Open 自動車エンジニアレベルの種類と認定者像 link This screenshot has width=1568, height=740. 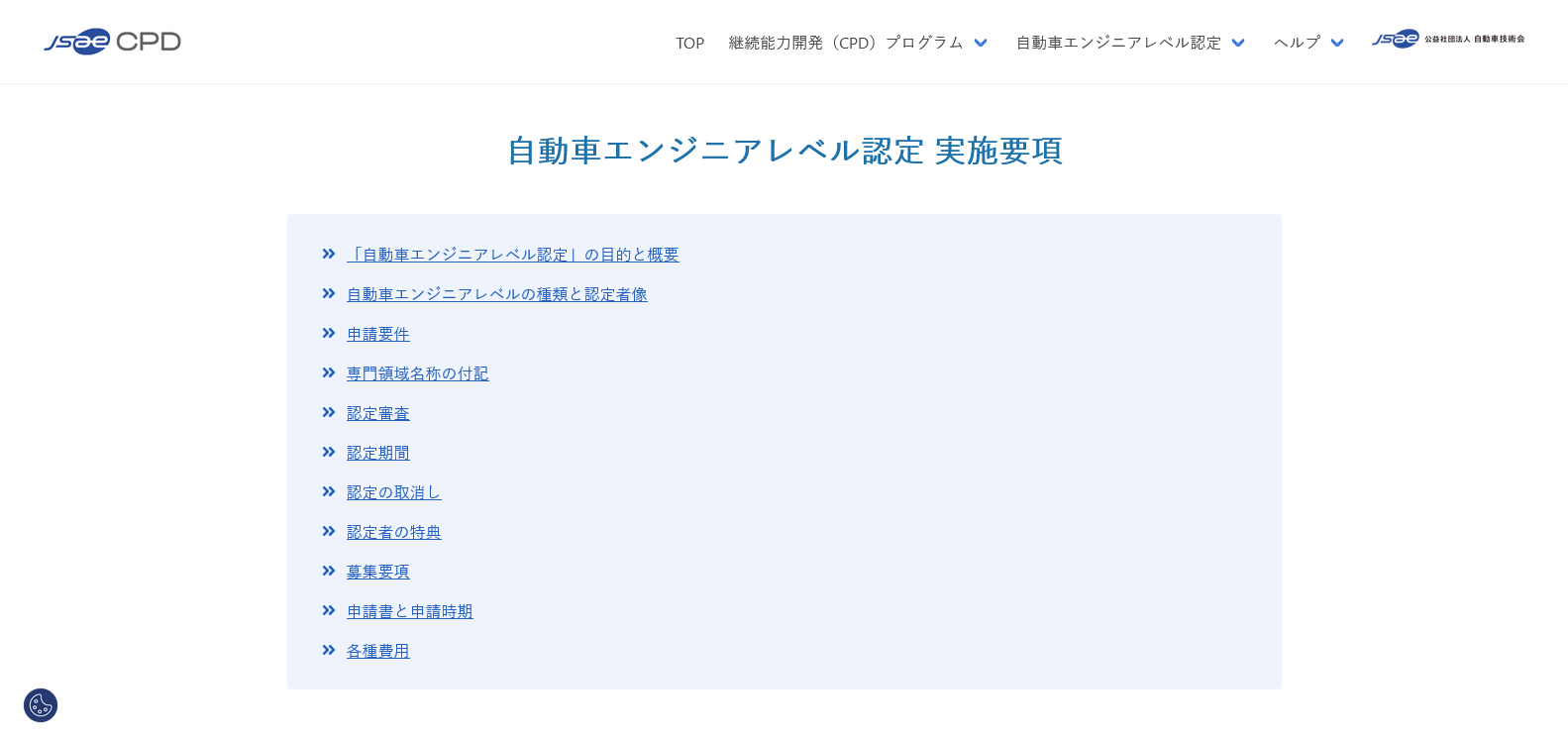[496, 294]
